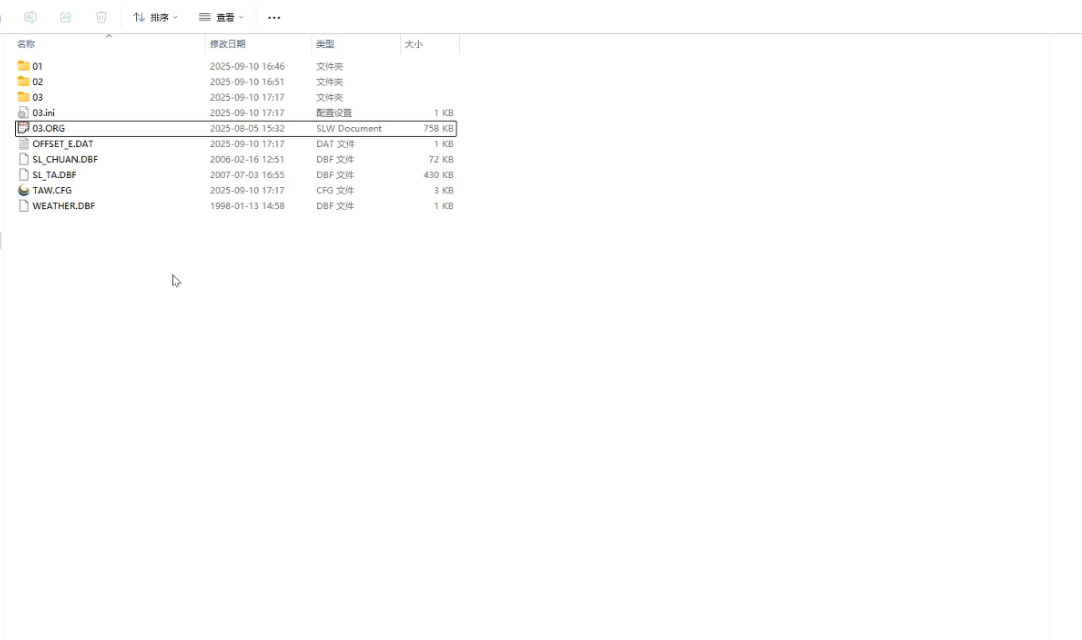Select the SL_CHUAN.DBF file
Image resolution: width=1082 pixels, height=640 pixels.
click(65, 159)
